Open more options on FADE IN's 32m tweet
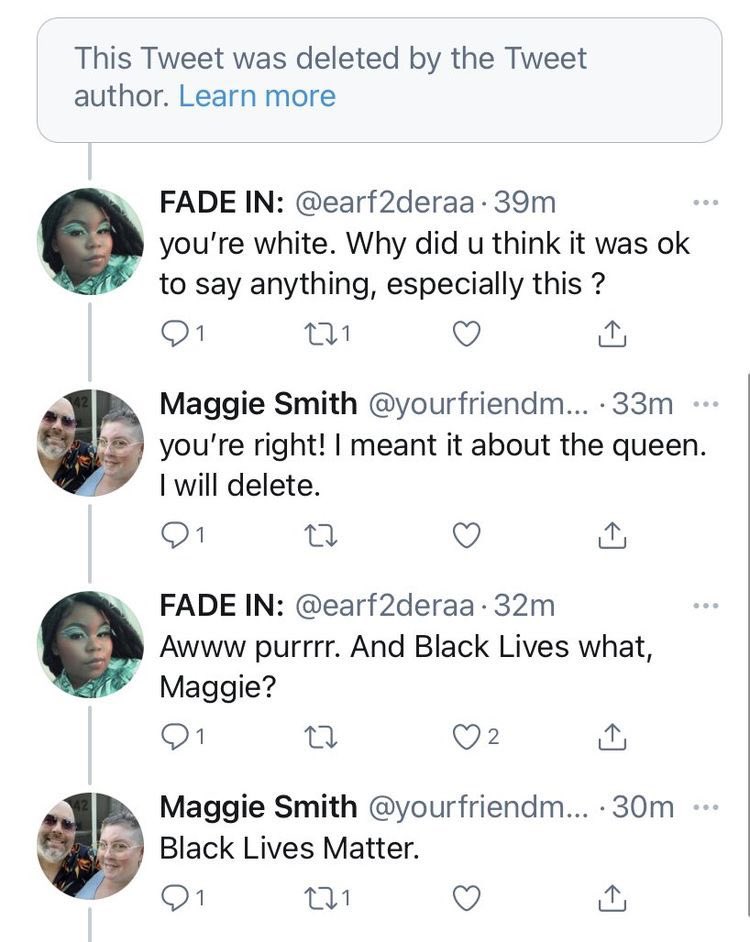This screenshot has width=750, height=942. coord(705,606)
